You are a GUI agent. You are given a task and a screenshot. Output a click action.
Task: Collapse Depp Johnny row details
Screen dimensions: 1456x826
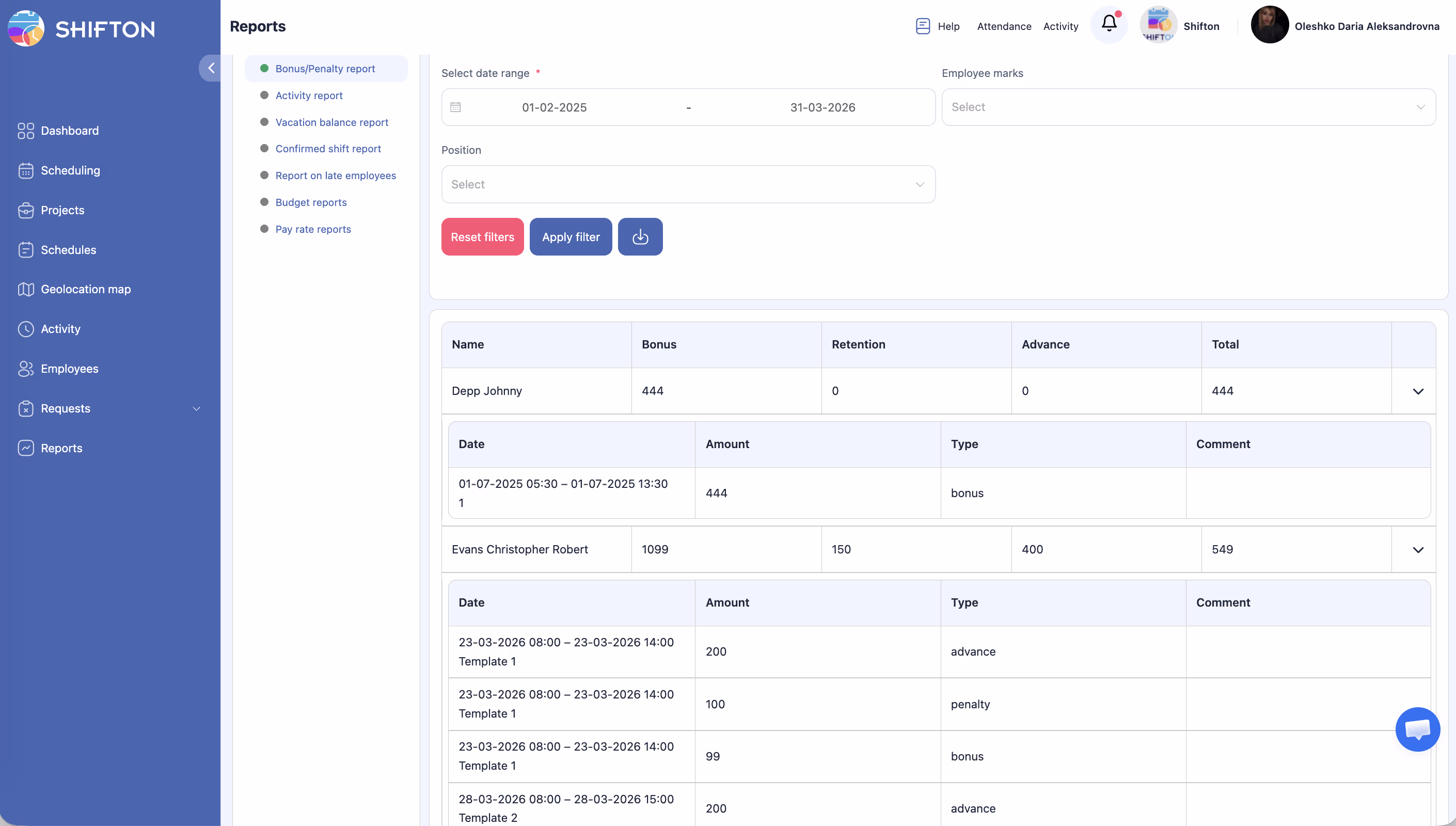coord(1417,391)
